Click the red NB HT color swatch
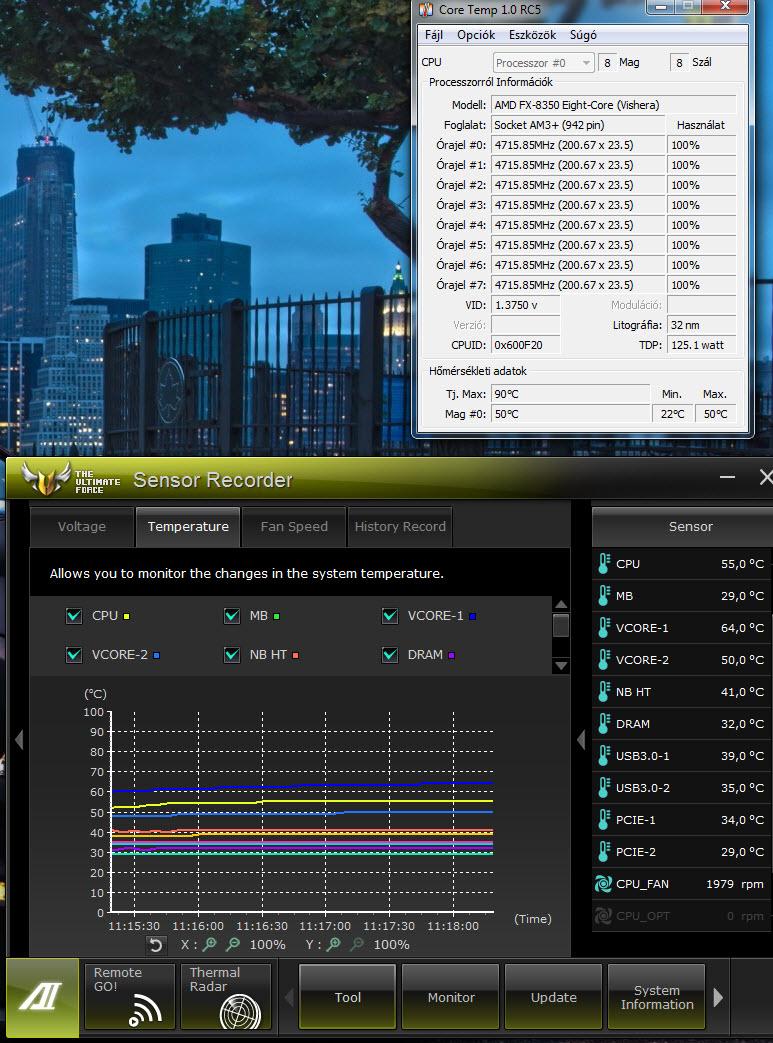773x1043 pixels. pyautogui.click(x=295, y=655)
